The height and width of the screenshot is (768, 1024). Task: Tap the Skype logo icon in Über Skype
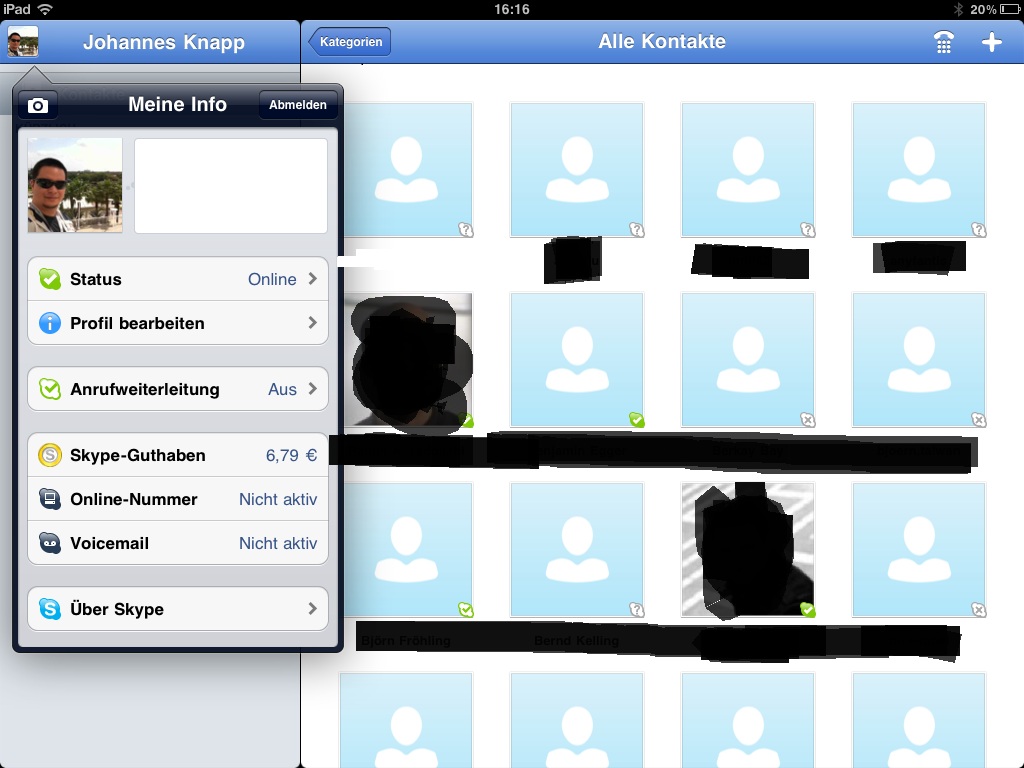tap(50, 609)
